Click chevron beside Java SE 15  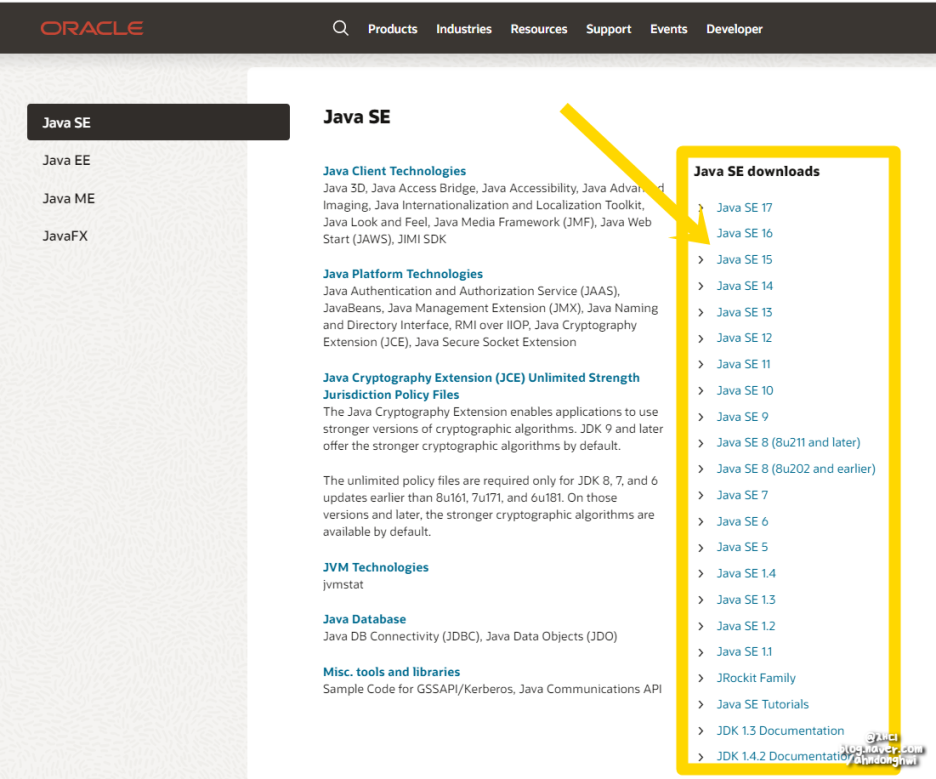coord(701,260)
